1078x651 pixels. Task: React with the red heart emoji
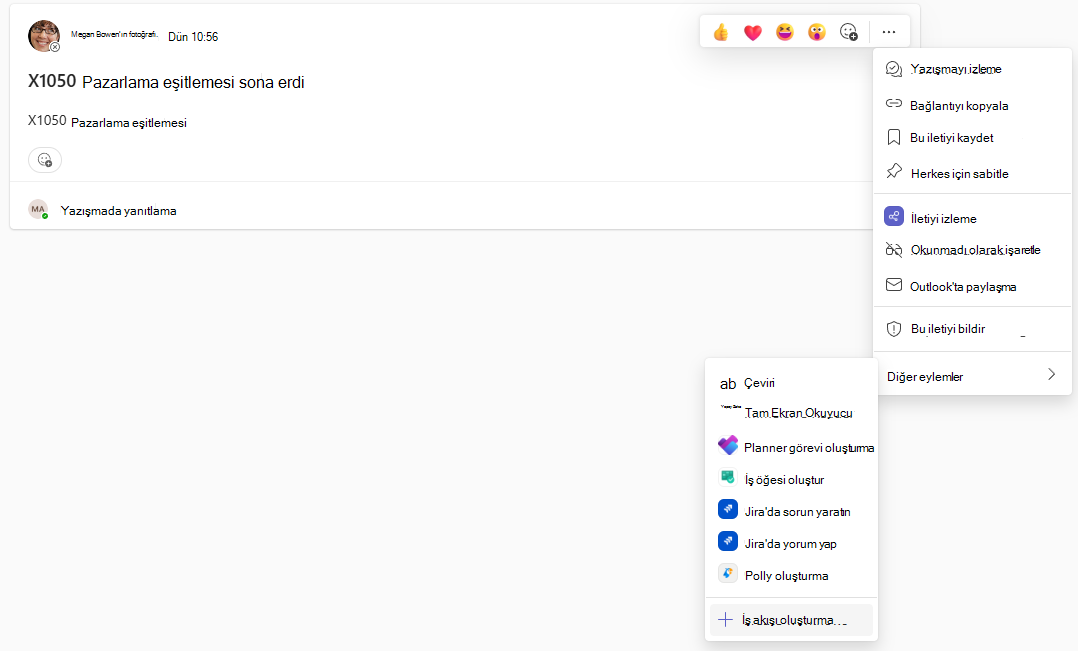[753, 32]
